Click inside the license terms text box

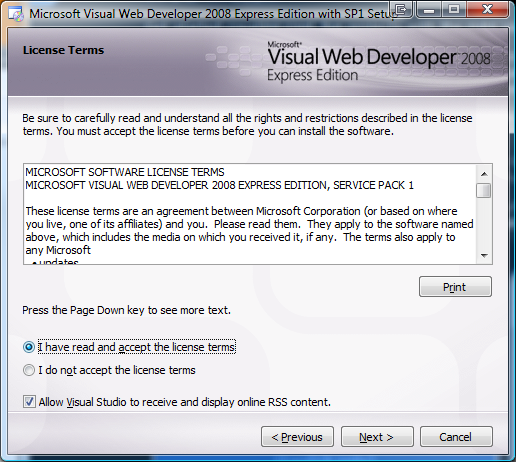pyautogui.click(x=250, y=214)
